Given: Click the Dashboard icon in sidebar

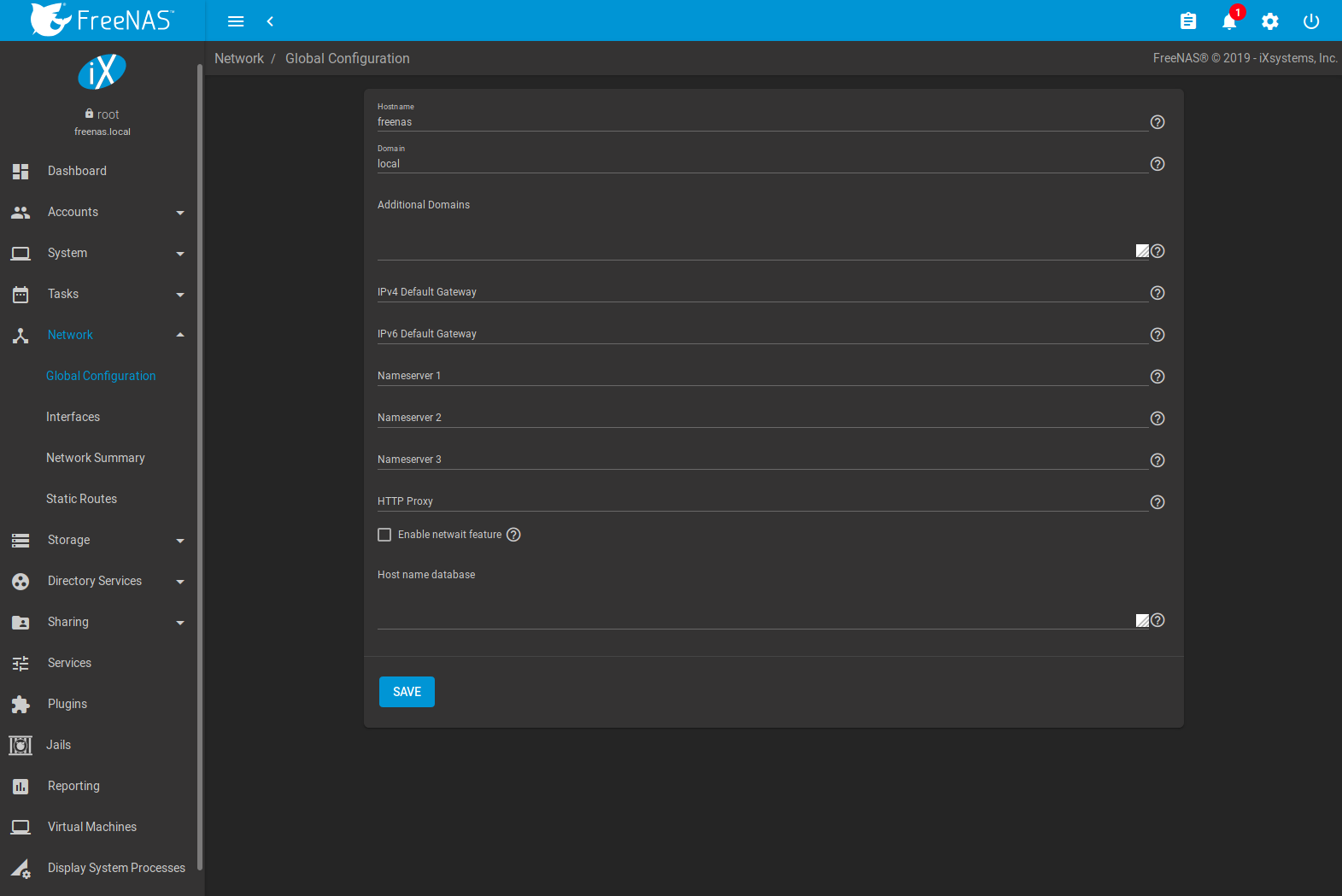Looking at the screenshot, I should pyautogui.click(x=21, y=171).
